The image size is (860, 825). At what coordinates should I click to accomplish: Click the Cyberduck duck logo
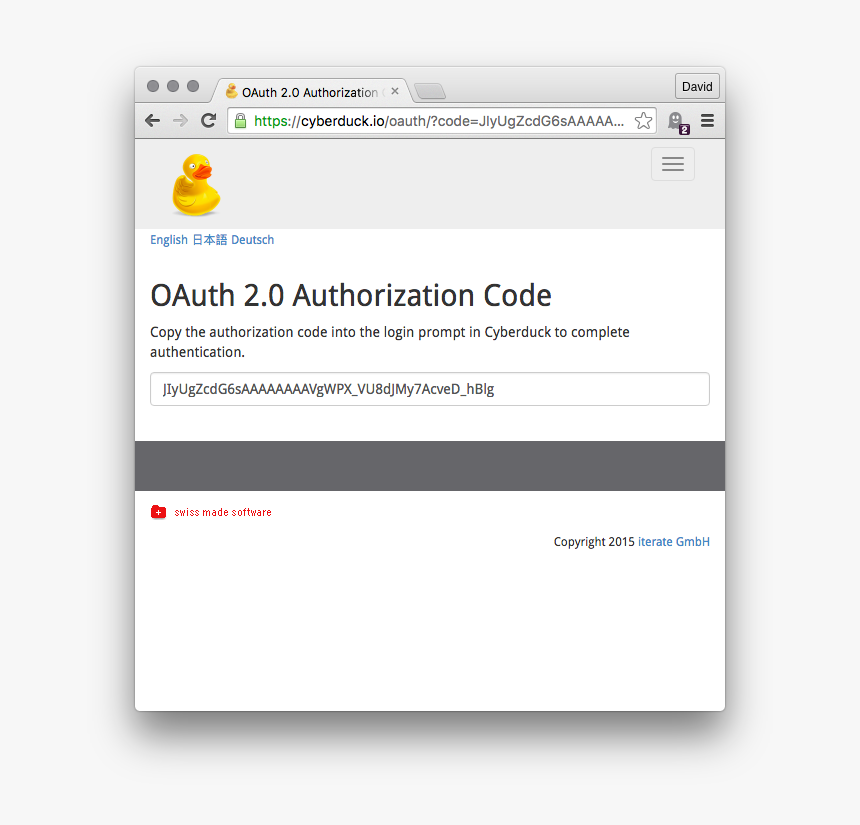pyautogui.click(x=196, y=184)
